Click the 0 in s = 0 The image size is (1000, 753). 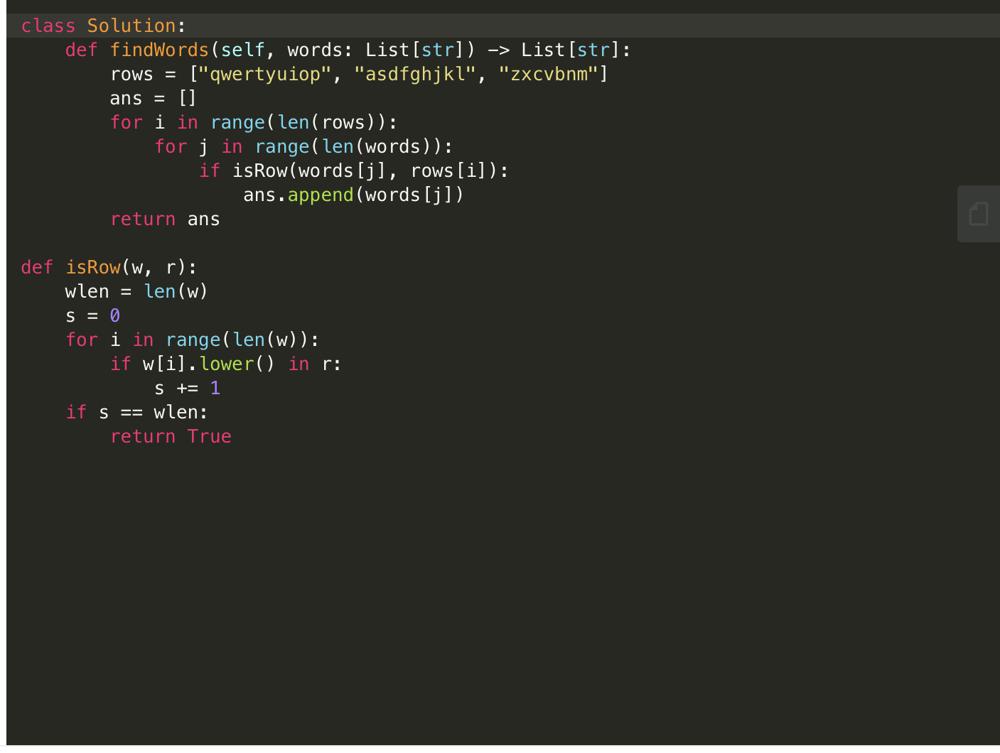click(115, 315)
